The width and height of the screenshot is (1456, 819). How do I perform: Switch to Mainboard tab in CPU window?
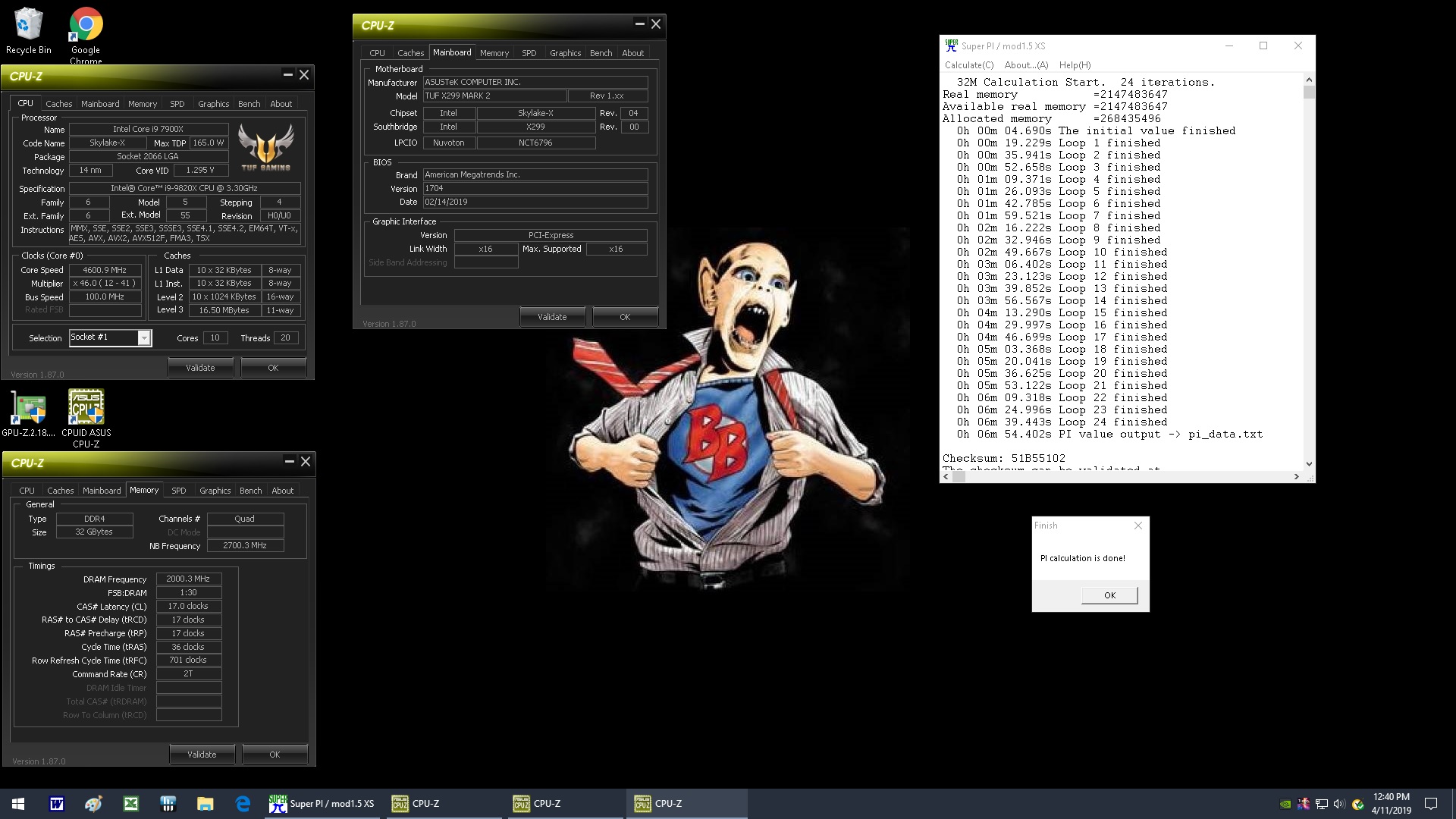point(100,104)
